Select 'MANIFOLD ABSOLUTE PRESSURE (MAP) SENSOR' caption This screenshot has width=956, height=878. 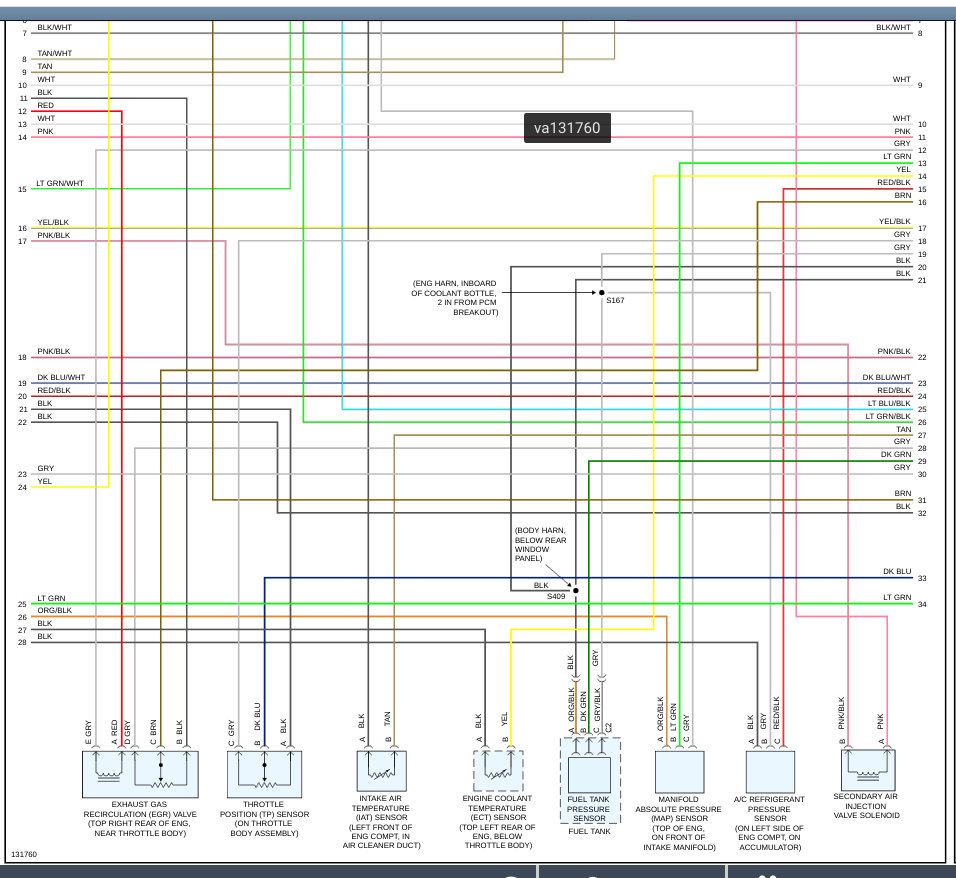tap(679, 823)
